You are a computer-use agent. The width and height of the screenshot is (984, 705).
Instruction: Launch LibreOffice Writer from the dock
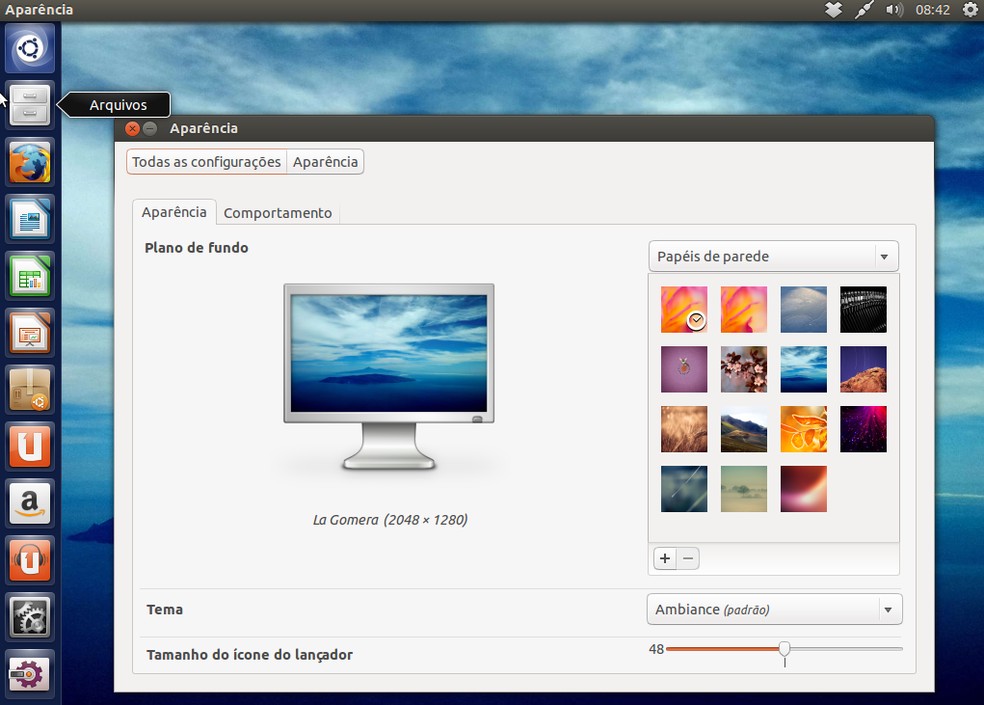29,219
